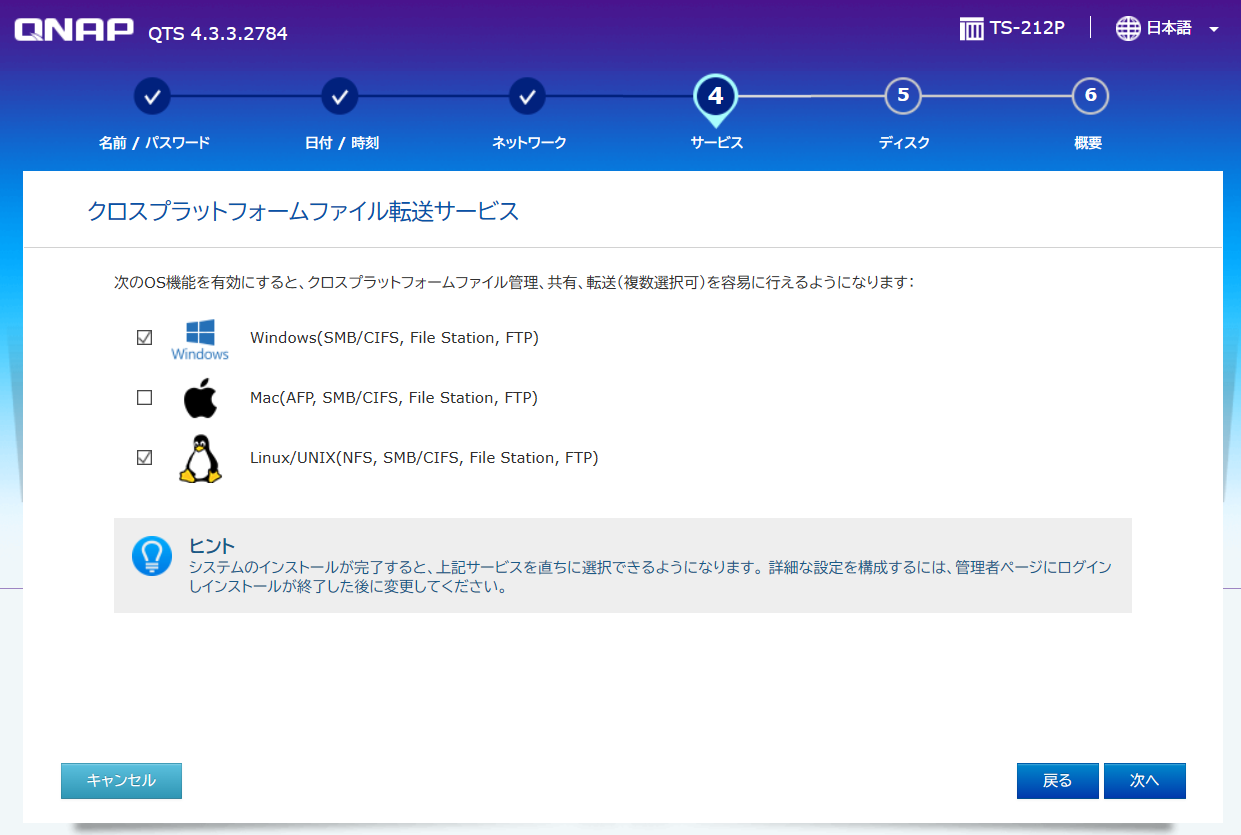Click the 次へ button
Screen dimensions: 1241x835
click(1144, 781)
